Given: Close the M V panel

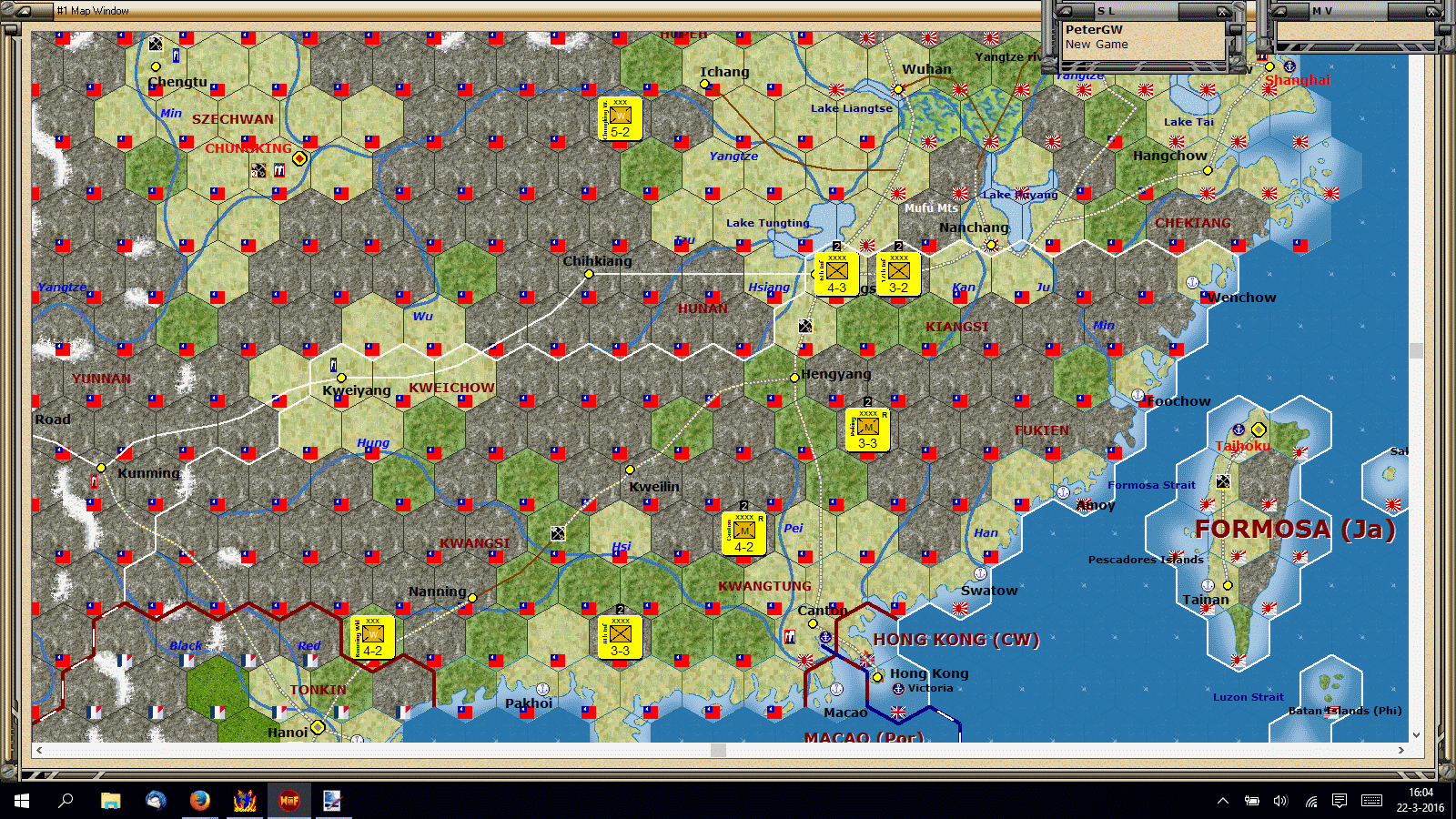Looking at the screenshot, I should (1431, 11).
